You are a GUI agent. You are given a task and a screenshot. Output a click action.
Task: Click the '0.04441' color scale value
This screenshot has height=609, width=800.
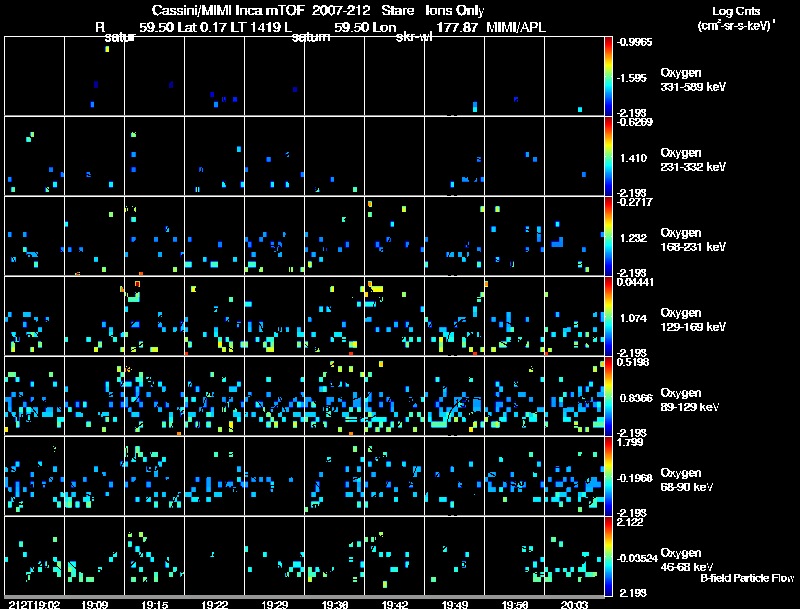(635, 282)
